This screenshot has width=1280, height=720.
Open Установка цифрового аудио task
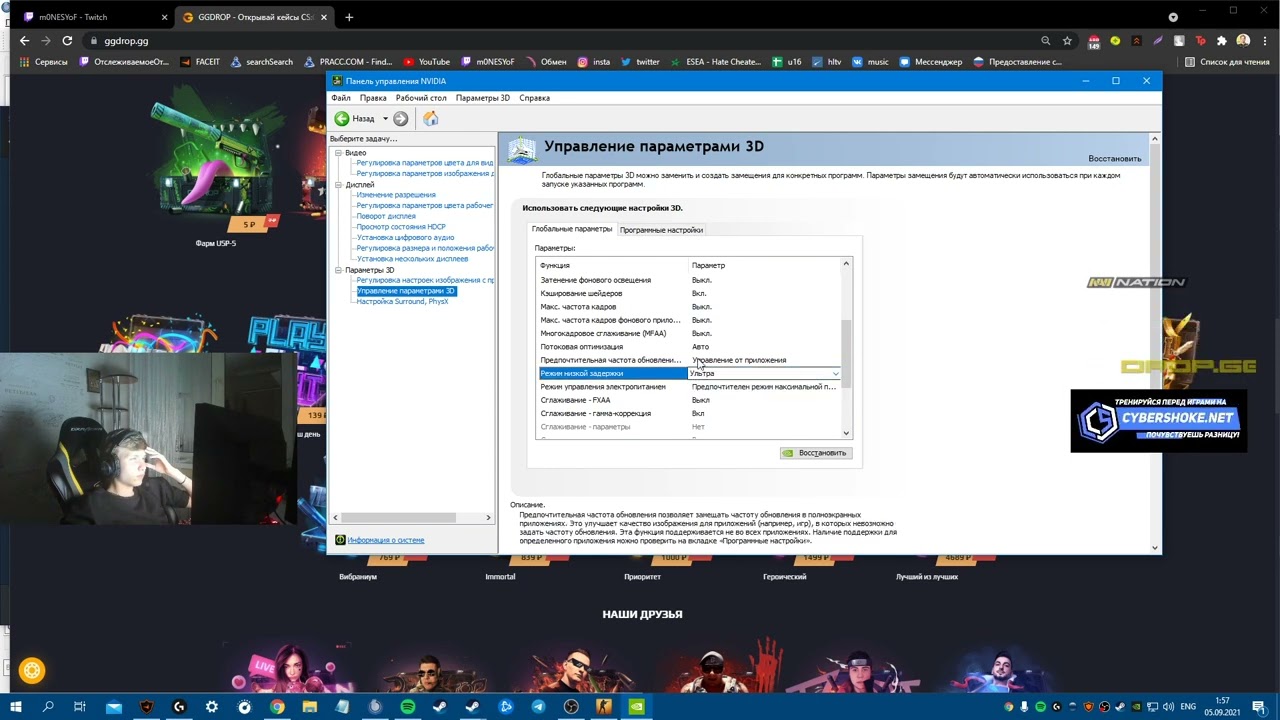click(405, 238)
